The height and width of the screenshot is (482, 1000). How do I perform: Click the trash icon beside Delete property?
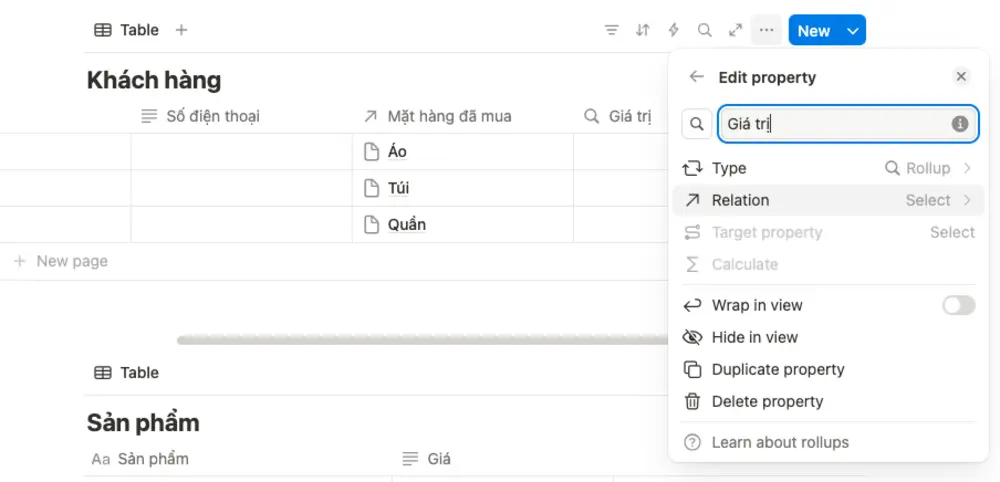pos(692,402)
